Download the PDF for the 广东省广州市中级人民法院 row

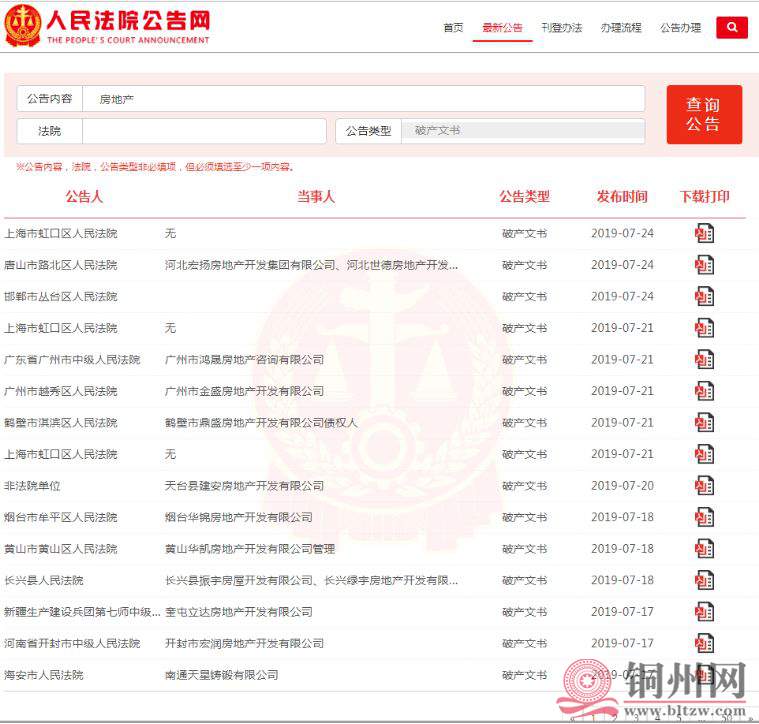tap(704, 360)
